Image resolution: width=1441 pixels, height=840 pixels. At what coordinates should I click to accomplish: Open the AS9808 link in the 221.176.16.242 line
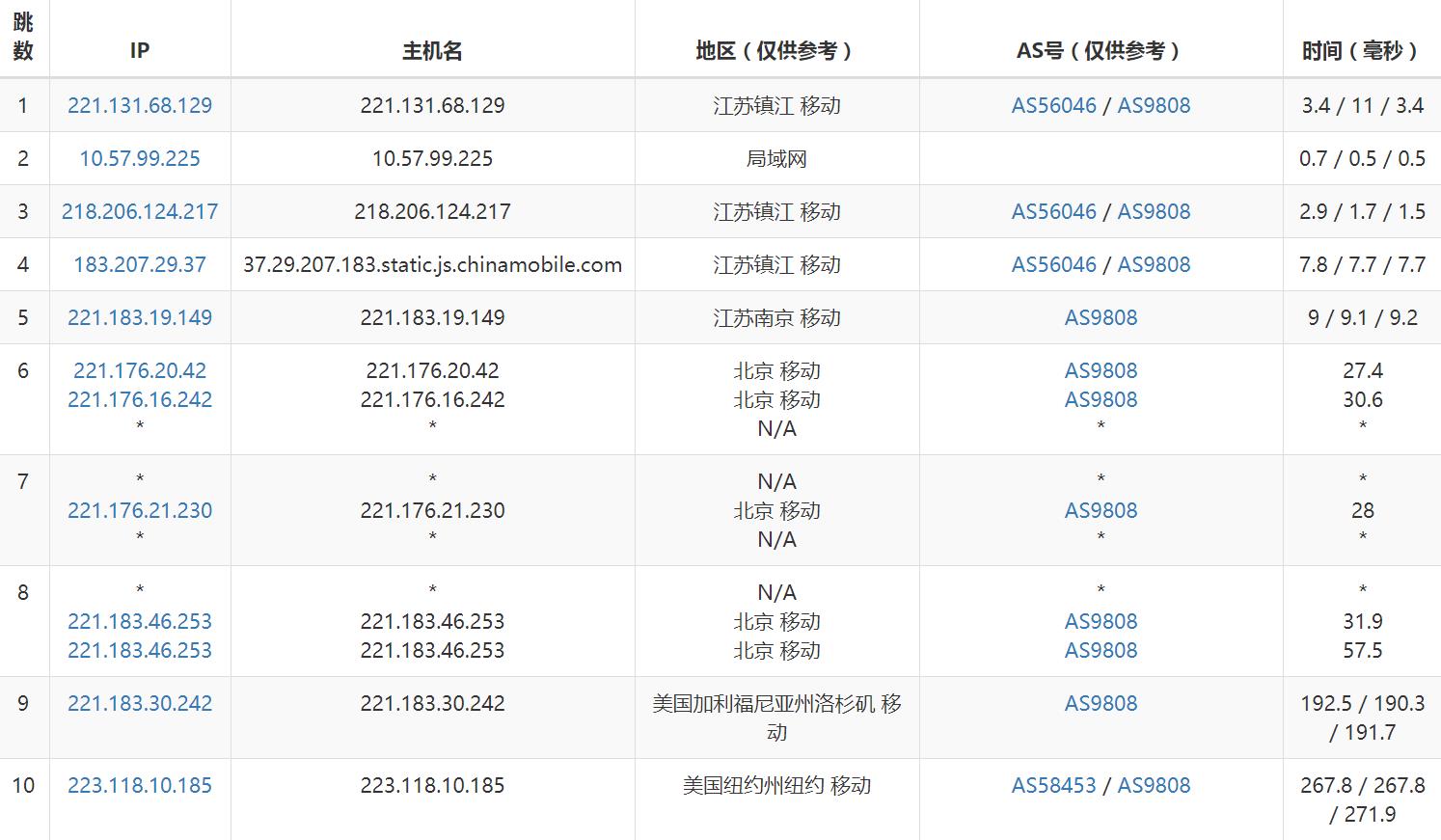(1101, 399)
